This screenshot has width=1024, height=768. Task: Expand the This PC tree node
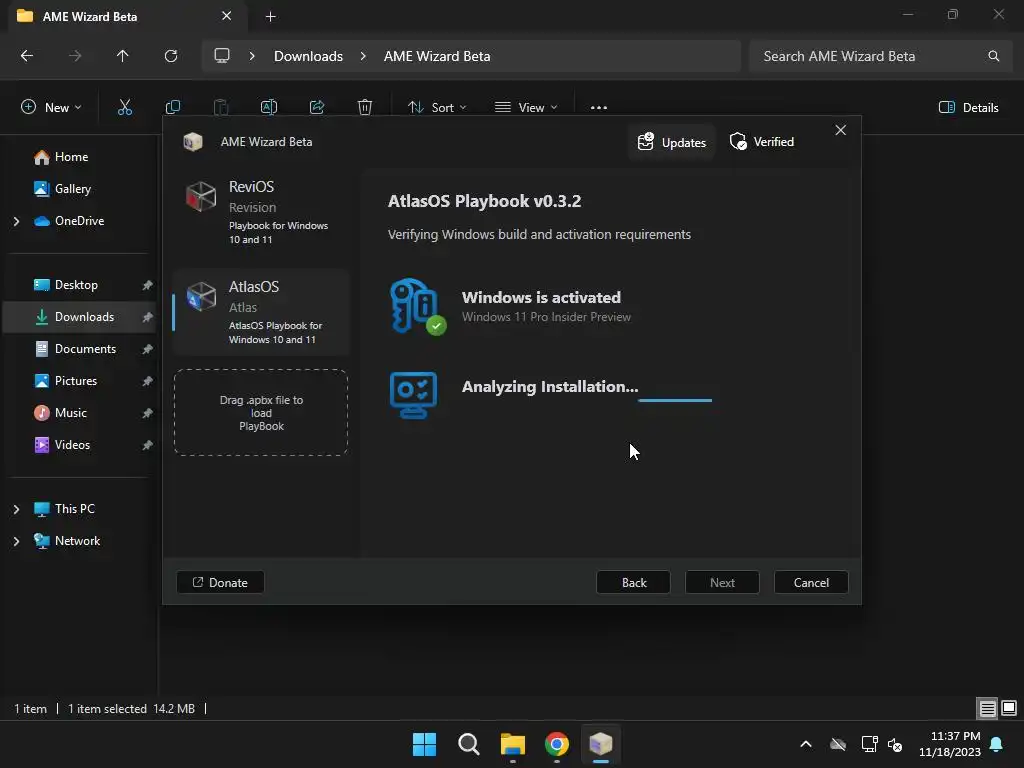coord(16,509)
